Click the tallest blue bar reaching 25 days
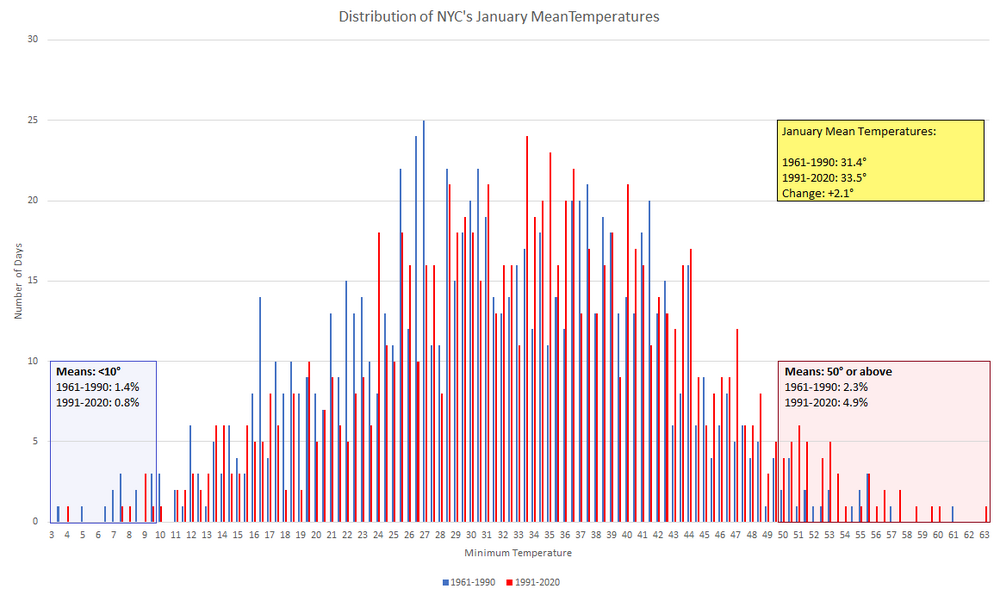This screenshot has width=1000, height=595. click(x=423, y=321)
